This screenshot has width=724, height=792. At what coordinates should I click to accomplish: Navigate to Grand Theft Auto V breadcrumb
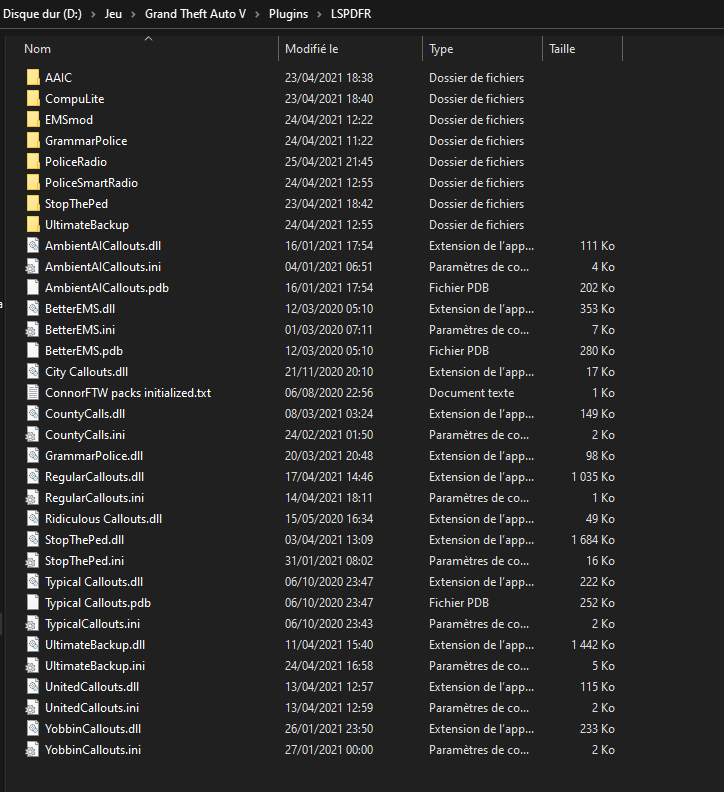click(196, 14)
